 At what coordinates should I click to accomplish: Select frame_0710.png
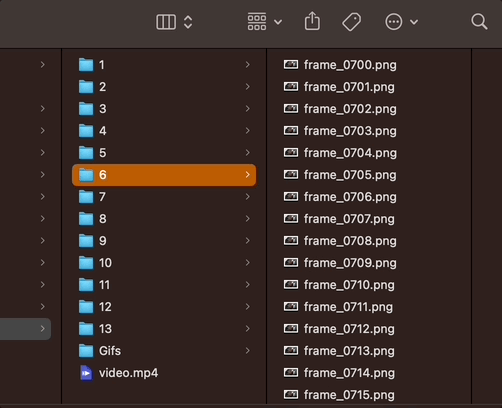[349, 285]
